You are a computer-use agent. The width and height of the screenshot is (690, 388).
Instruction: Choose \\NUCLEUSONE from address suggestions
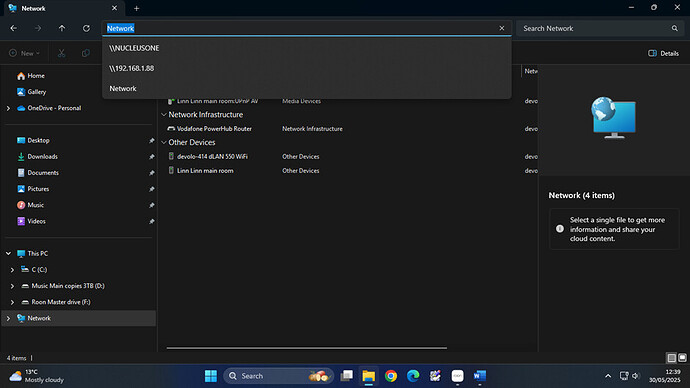(x=307, y=48)
